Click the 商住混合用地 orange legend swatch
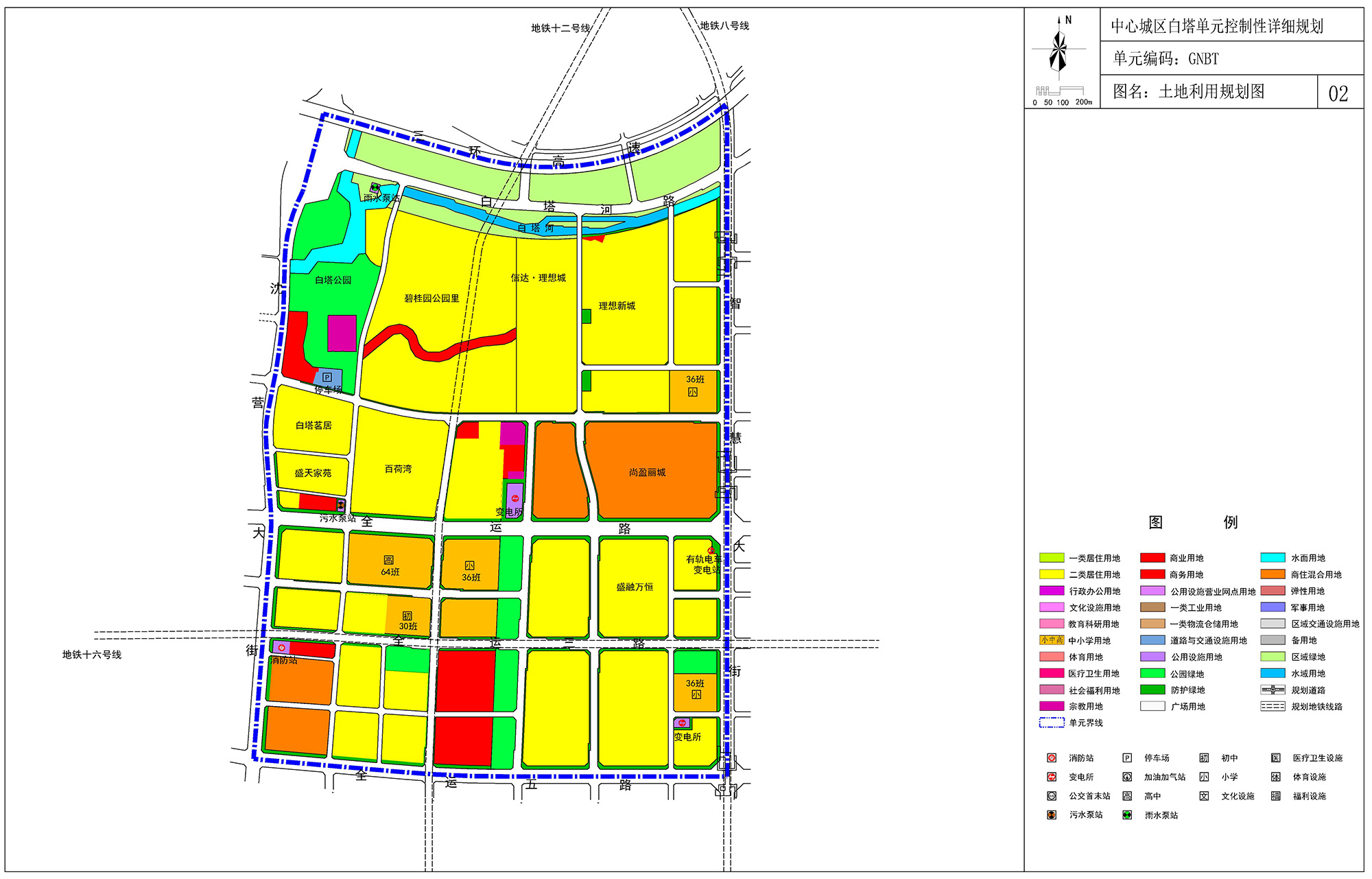Screen dimensions: 1372x879 click(x=1273, y=574)
